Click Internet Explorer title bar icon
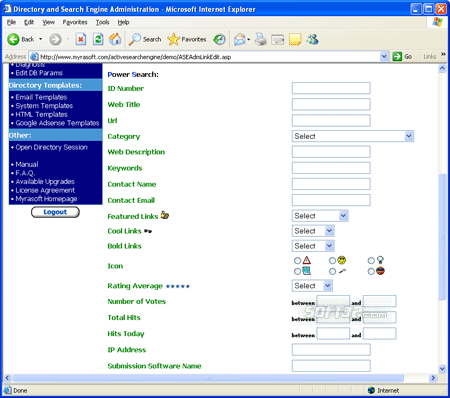The image size is (450, 398). click(7, 9)
